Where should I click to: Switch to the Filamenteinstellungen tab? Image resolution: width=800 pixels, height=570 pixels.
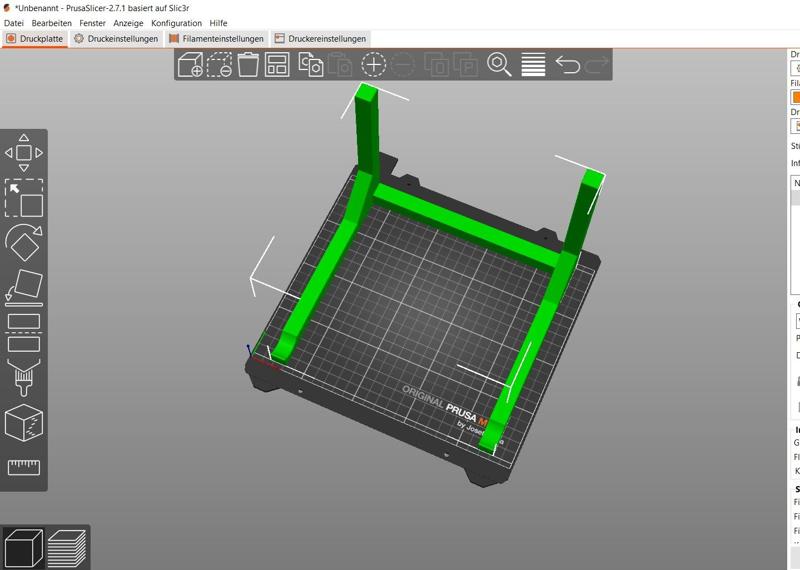(x=216, y=39)
